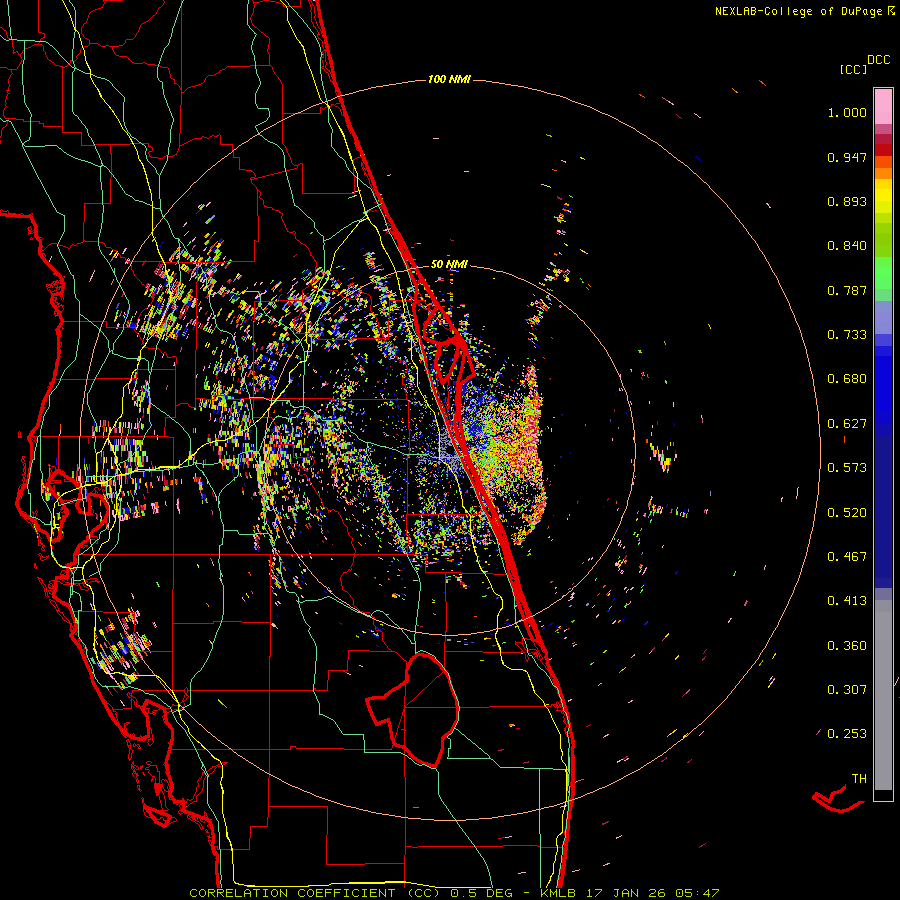
Task: Click the 0.573 legend value
Action: pyautogui.click(x=847, y=468)
